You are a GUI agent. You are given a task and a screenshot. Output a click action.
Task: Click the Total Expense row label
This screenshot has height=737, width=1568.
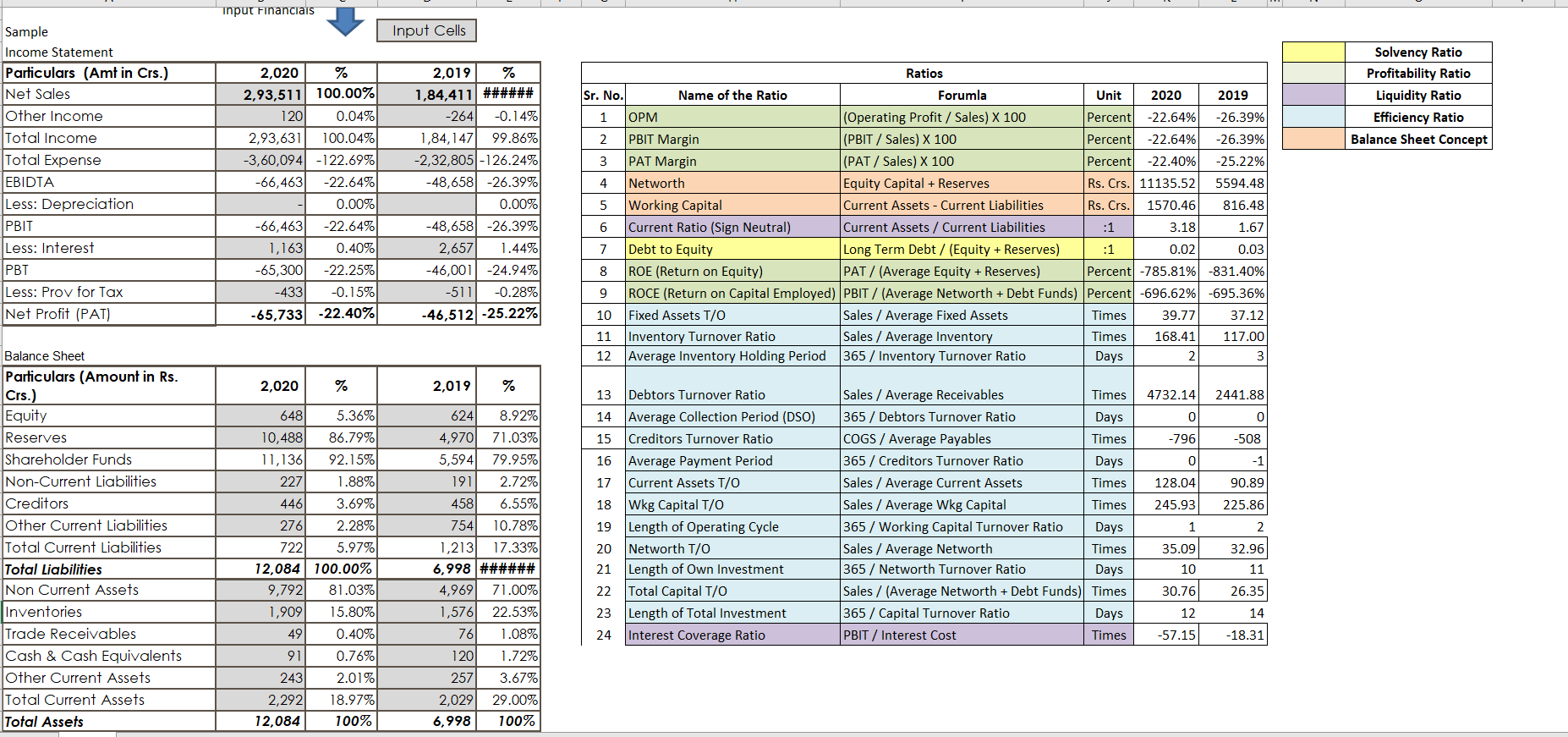[109, 160]
